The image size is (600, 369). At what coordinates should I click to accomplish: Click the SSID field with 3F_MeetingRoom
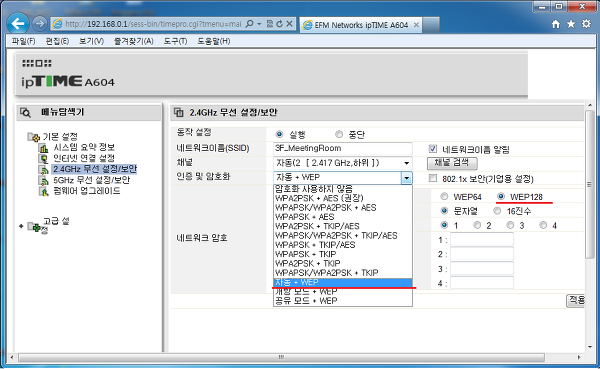tap(343, 149)
